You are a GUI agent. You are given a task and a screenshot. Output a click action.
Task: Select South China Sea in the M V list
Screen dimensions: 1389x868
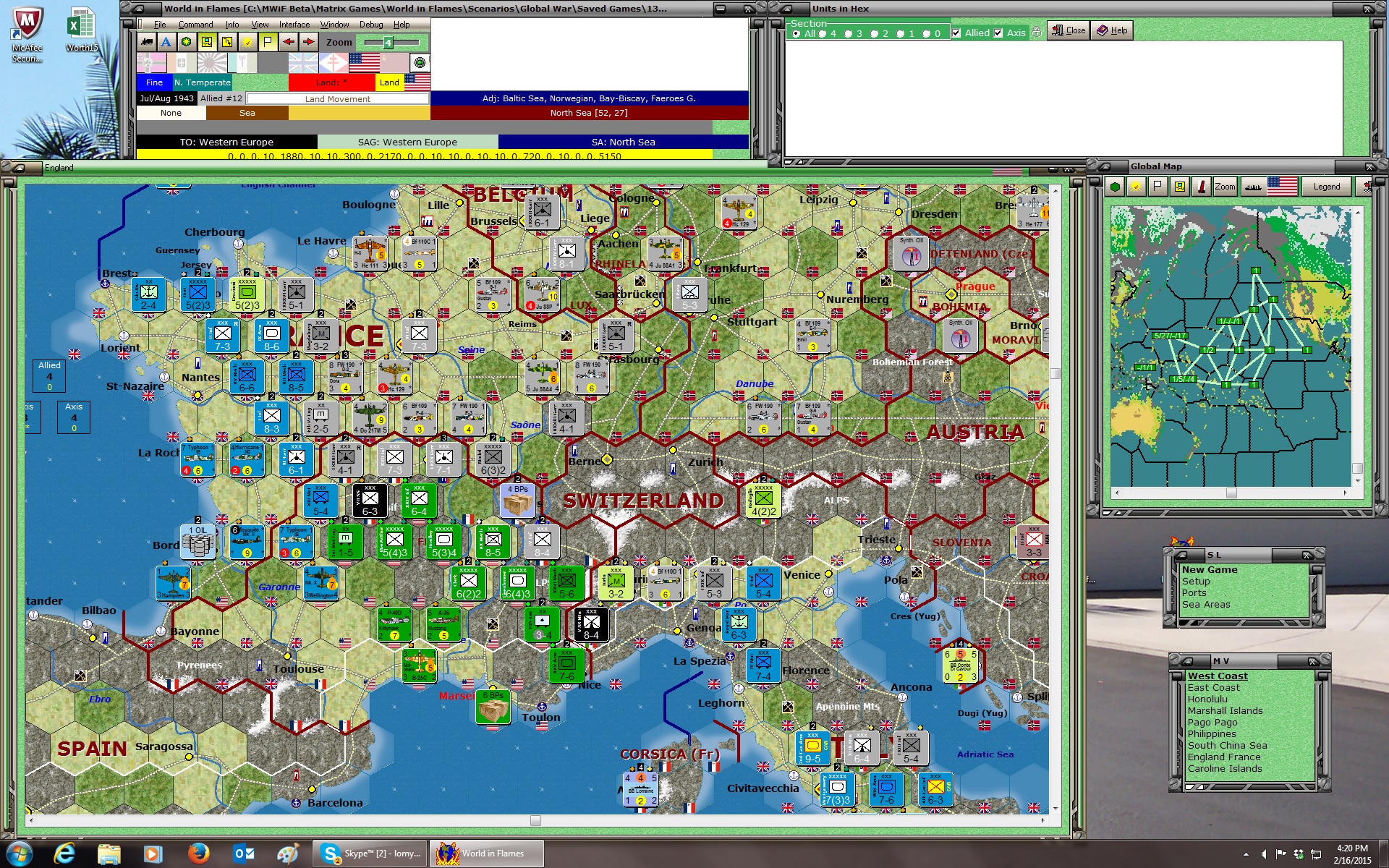click(1227, 746)
